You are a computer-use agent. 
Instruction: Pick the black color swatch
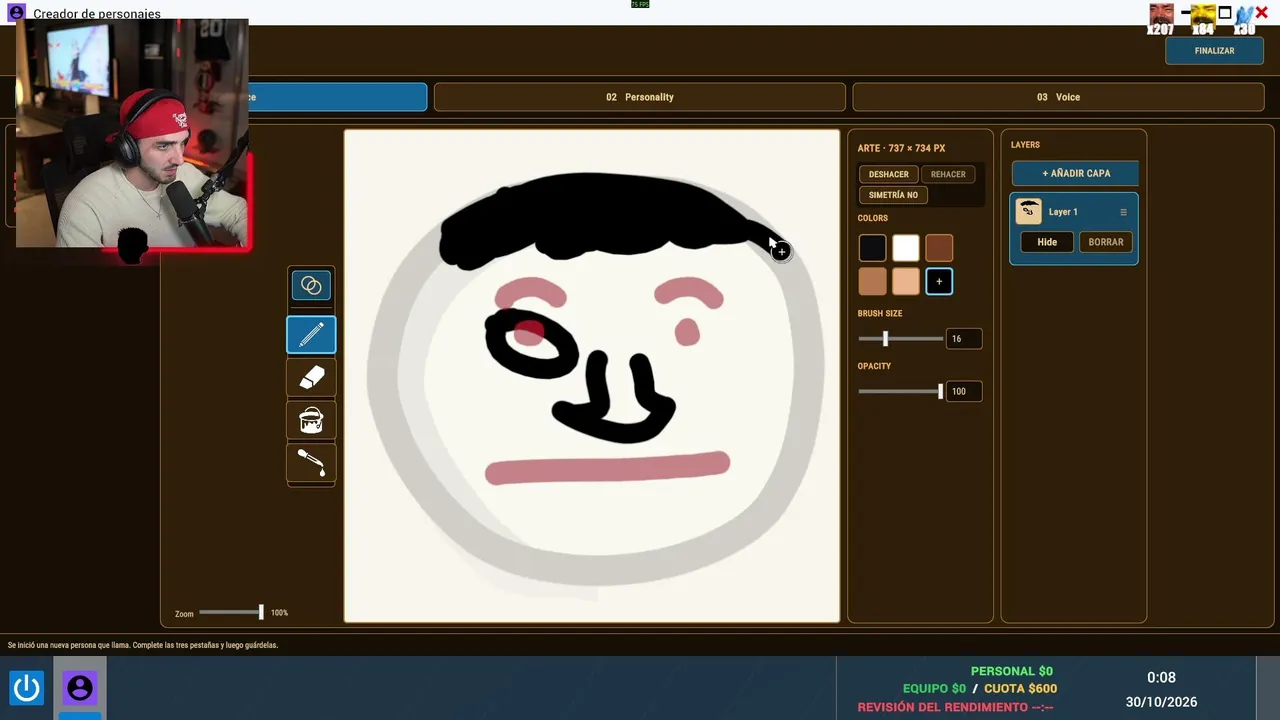(x=872, y=248)
